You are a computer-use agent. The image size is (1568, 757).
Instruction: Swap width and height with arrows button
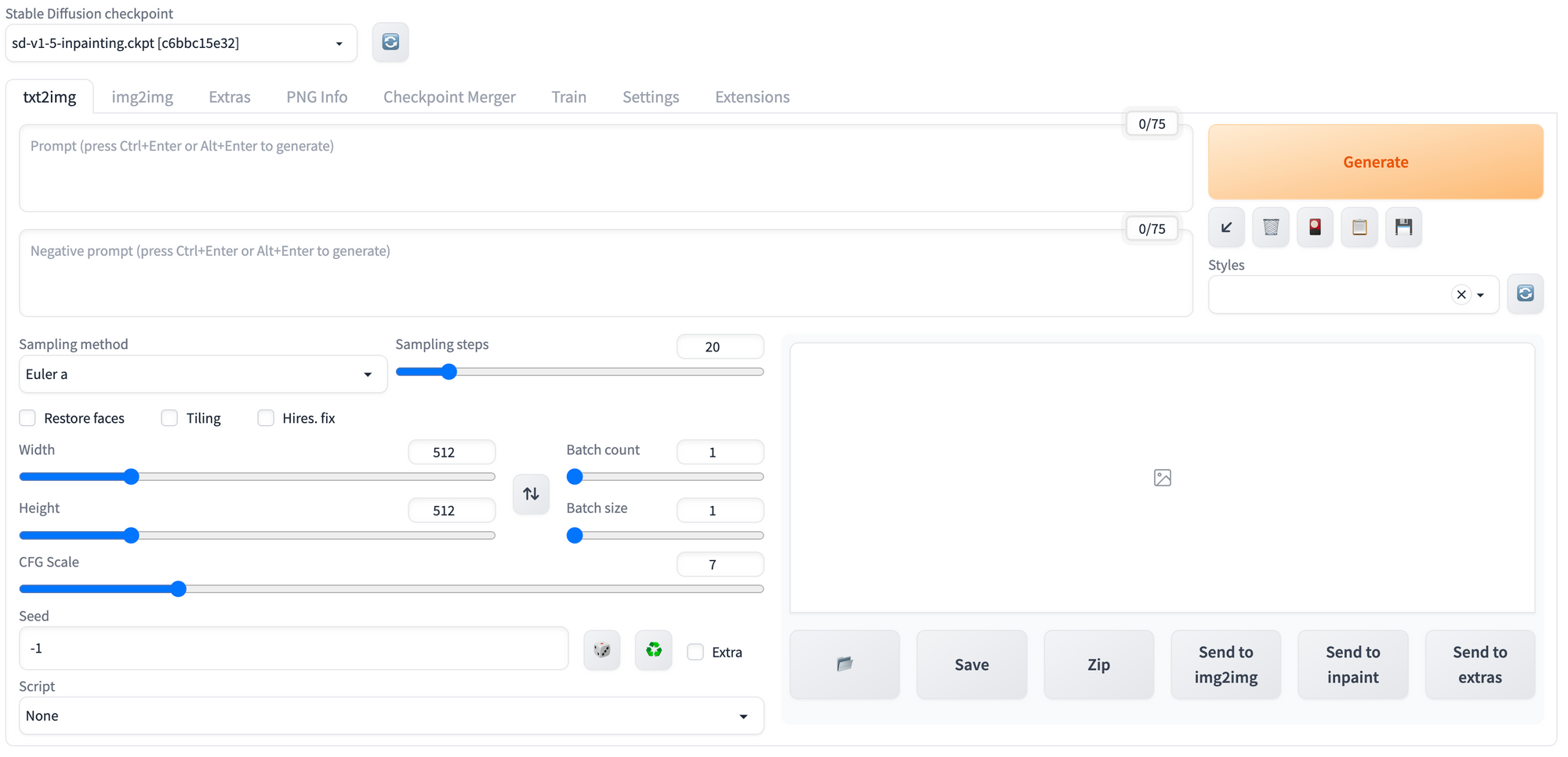coord(532,494)
